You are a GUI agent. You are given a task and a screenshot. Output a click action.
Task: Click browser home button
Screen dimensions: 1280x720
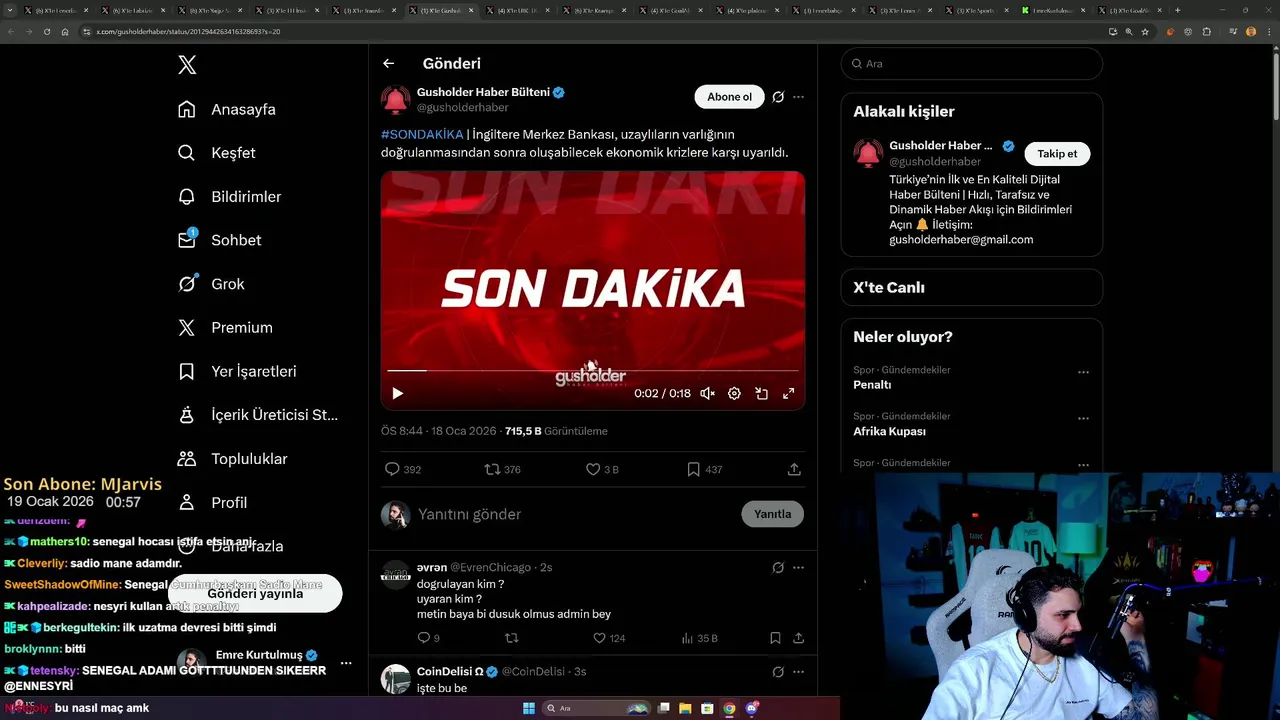click(65, 31)
